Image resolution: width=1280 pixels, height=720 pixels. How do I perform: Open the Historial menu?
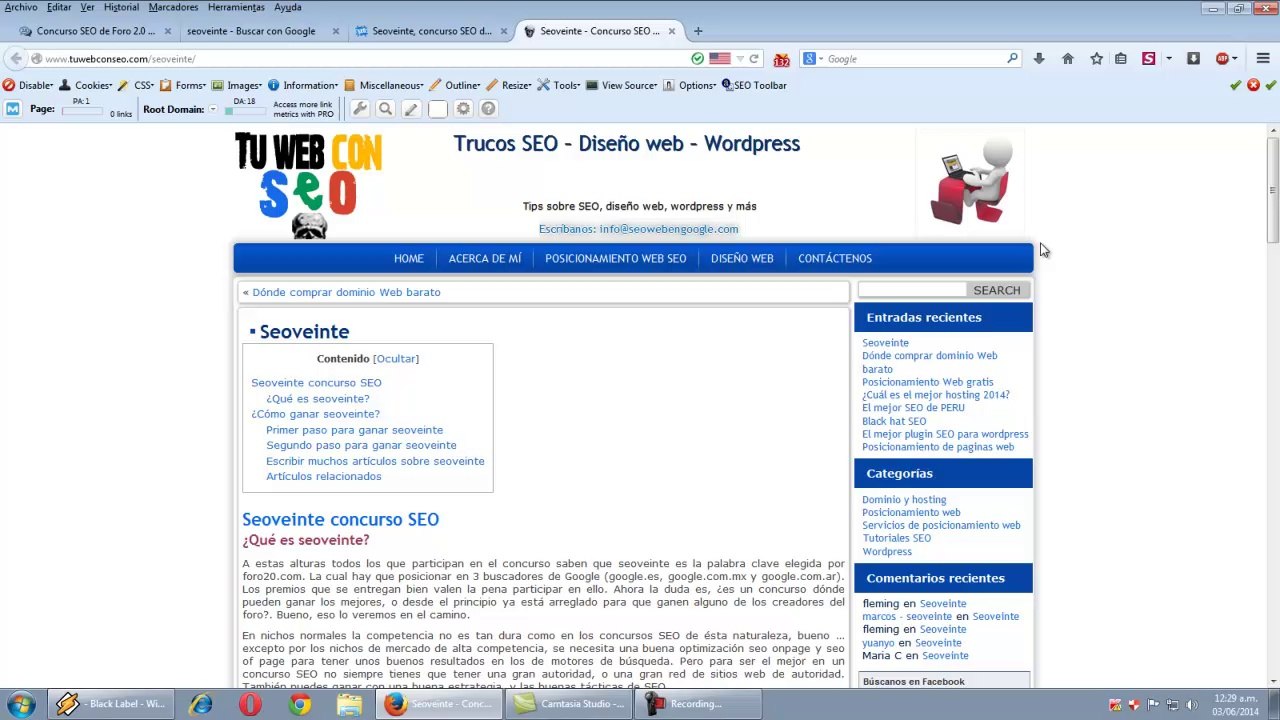121,7
